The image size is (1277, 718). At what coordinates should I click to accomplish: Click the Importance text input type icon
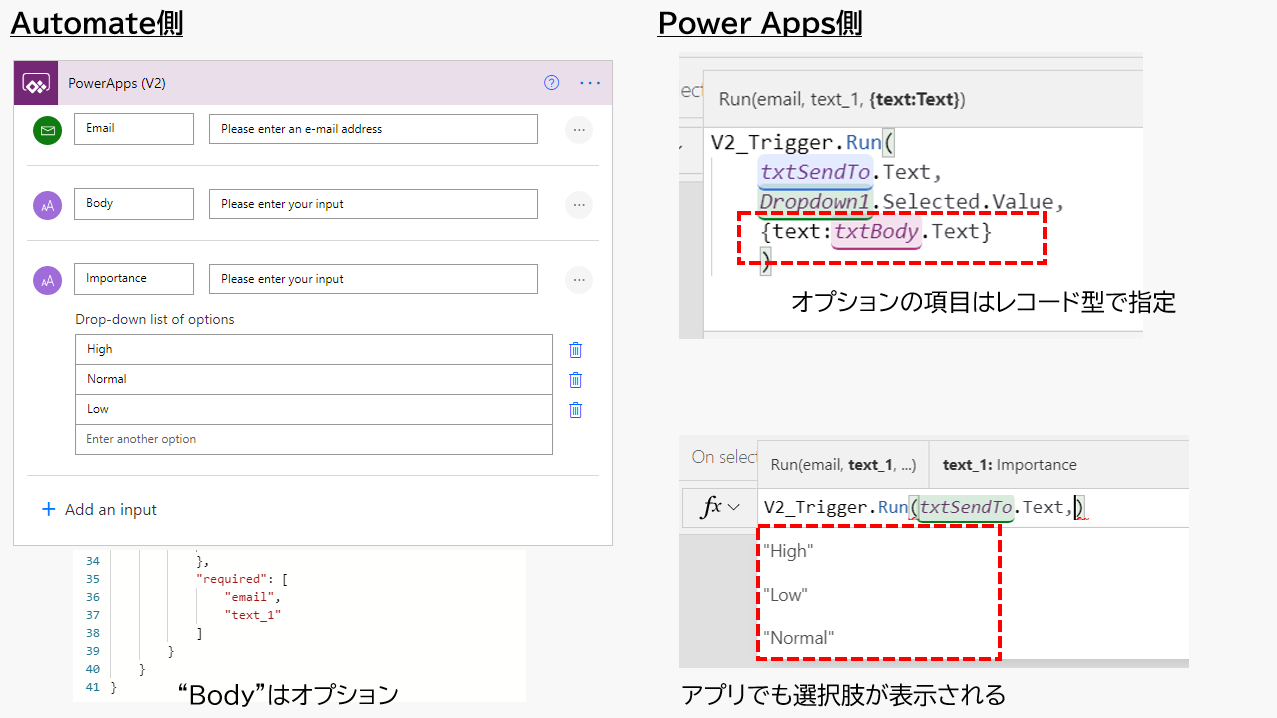[47, 280]
